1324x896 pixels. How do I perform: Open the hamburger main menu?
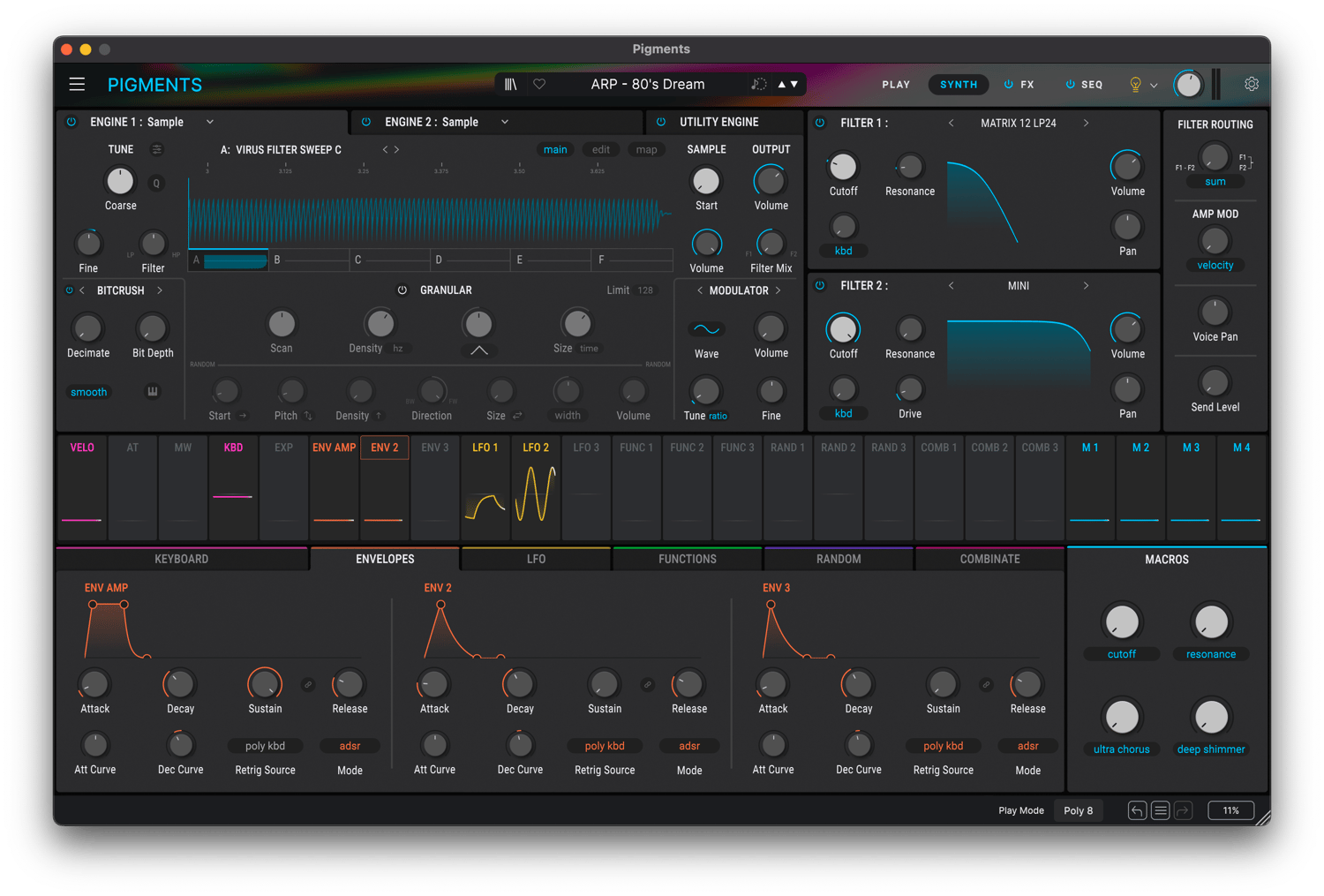click(77, 85)
